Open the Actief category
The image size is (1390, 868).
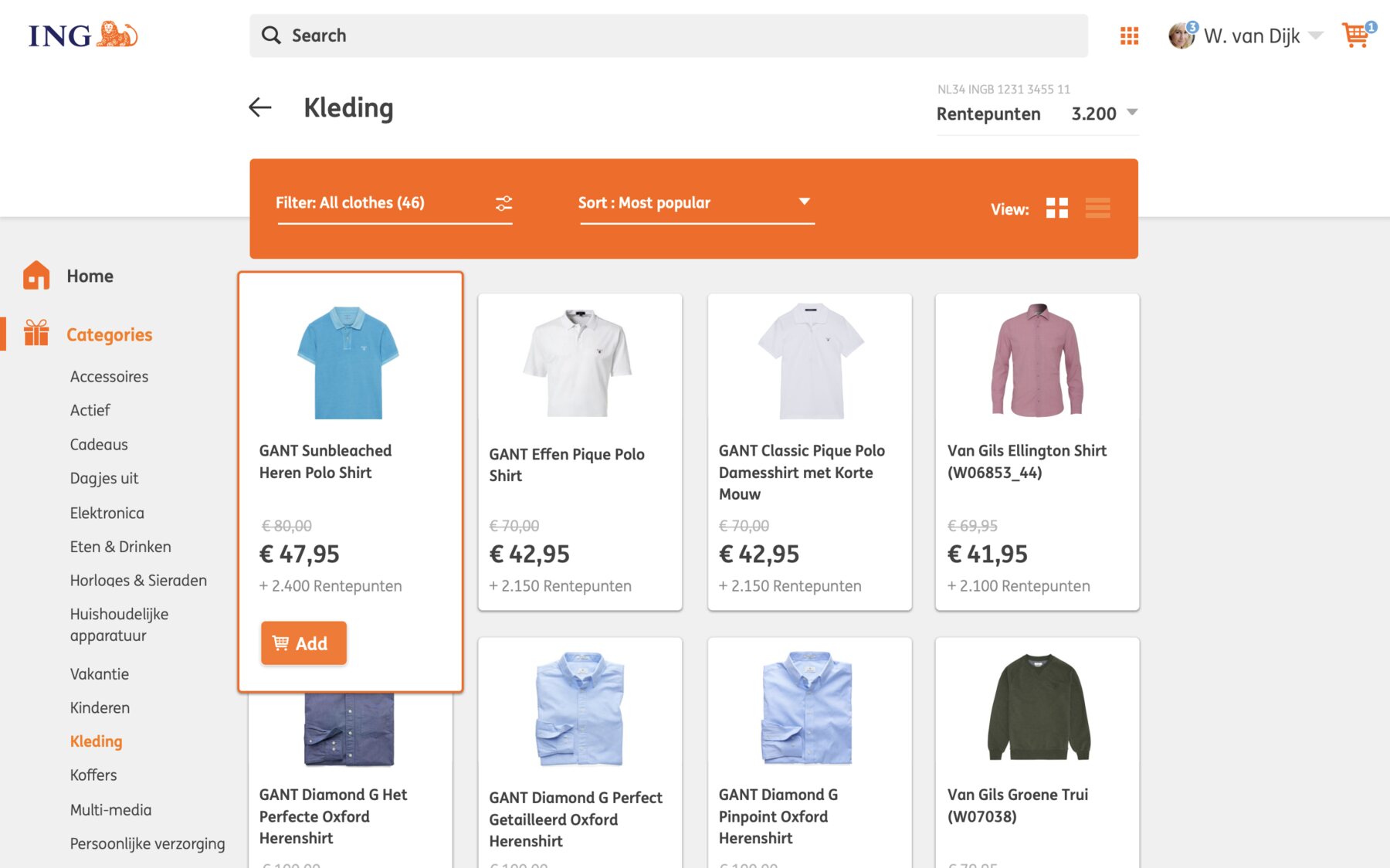click(x=90, y=410)
